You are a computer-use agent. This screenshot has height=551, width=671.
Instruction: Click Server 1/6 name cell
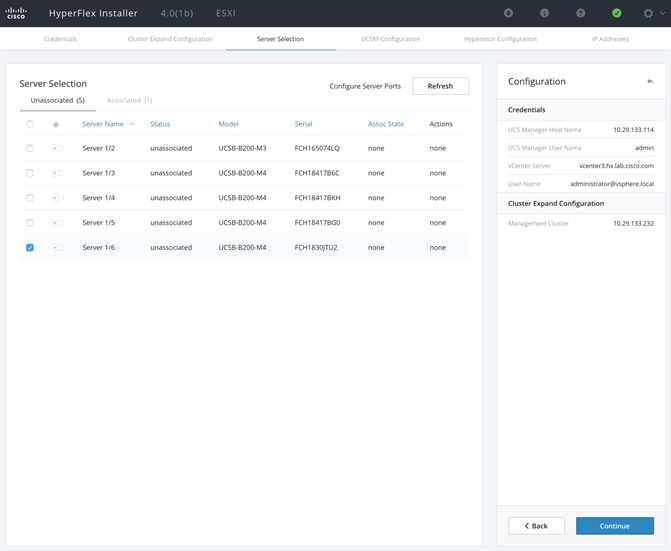pos(99,247)
